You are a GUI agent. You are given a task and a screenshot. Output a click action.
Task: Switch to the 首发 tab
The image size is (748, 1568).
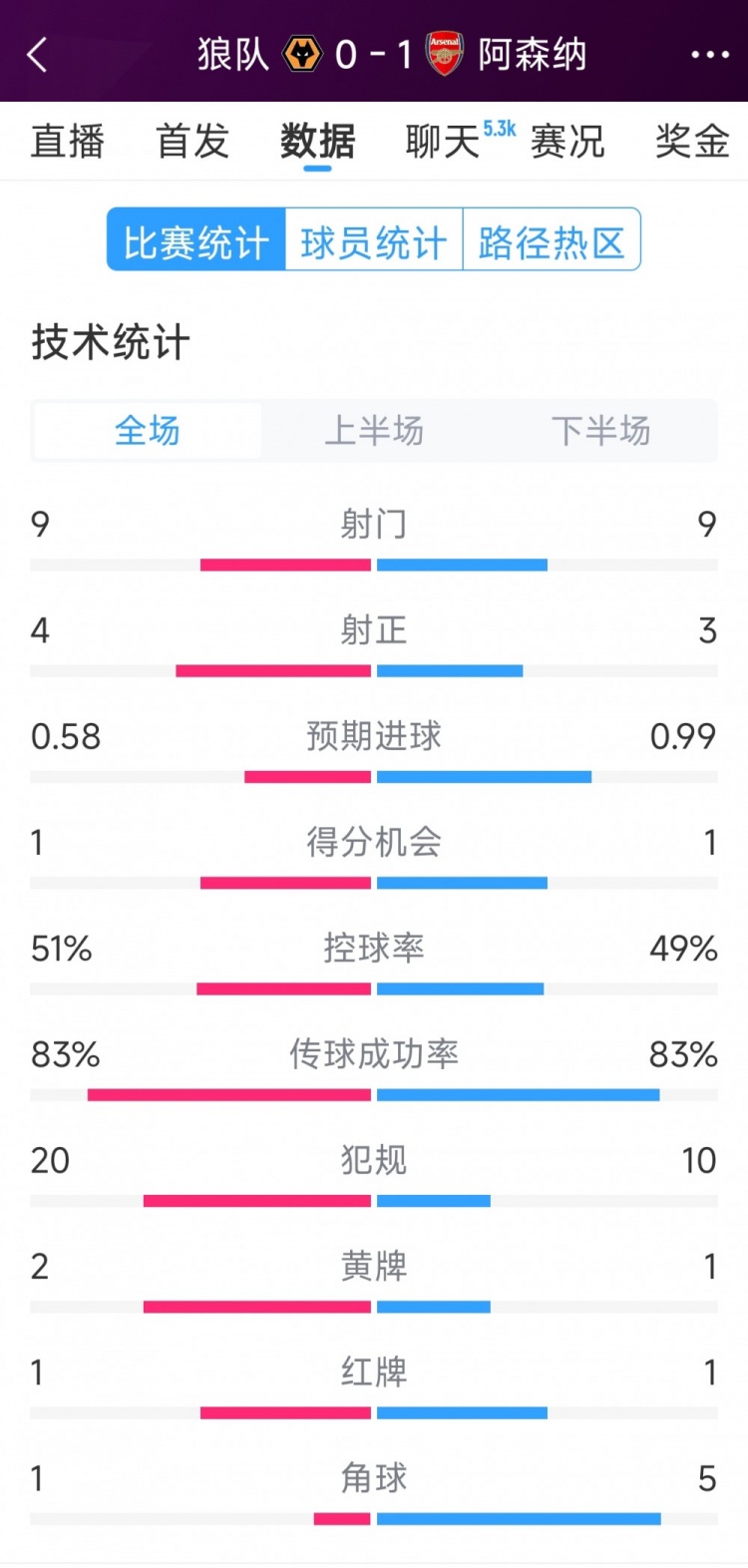pyautogui.click(x=192, y=141)
